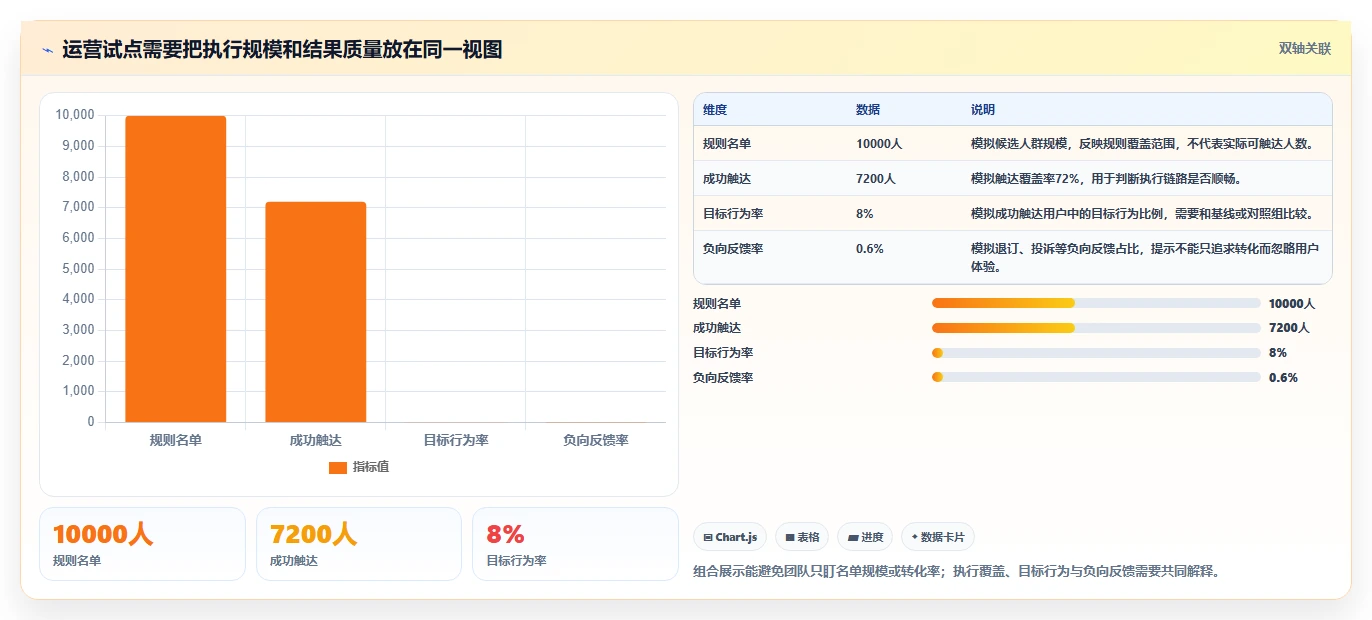Click the 规则名单 progress bar
Image resolution: width=1372 pixels, height=620 pixels.
(1096, 303)
